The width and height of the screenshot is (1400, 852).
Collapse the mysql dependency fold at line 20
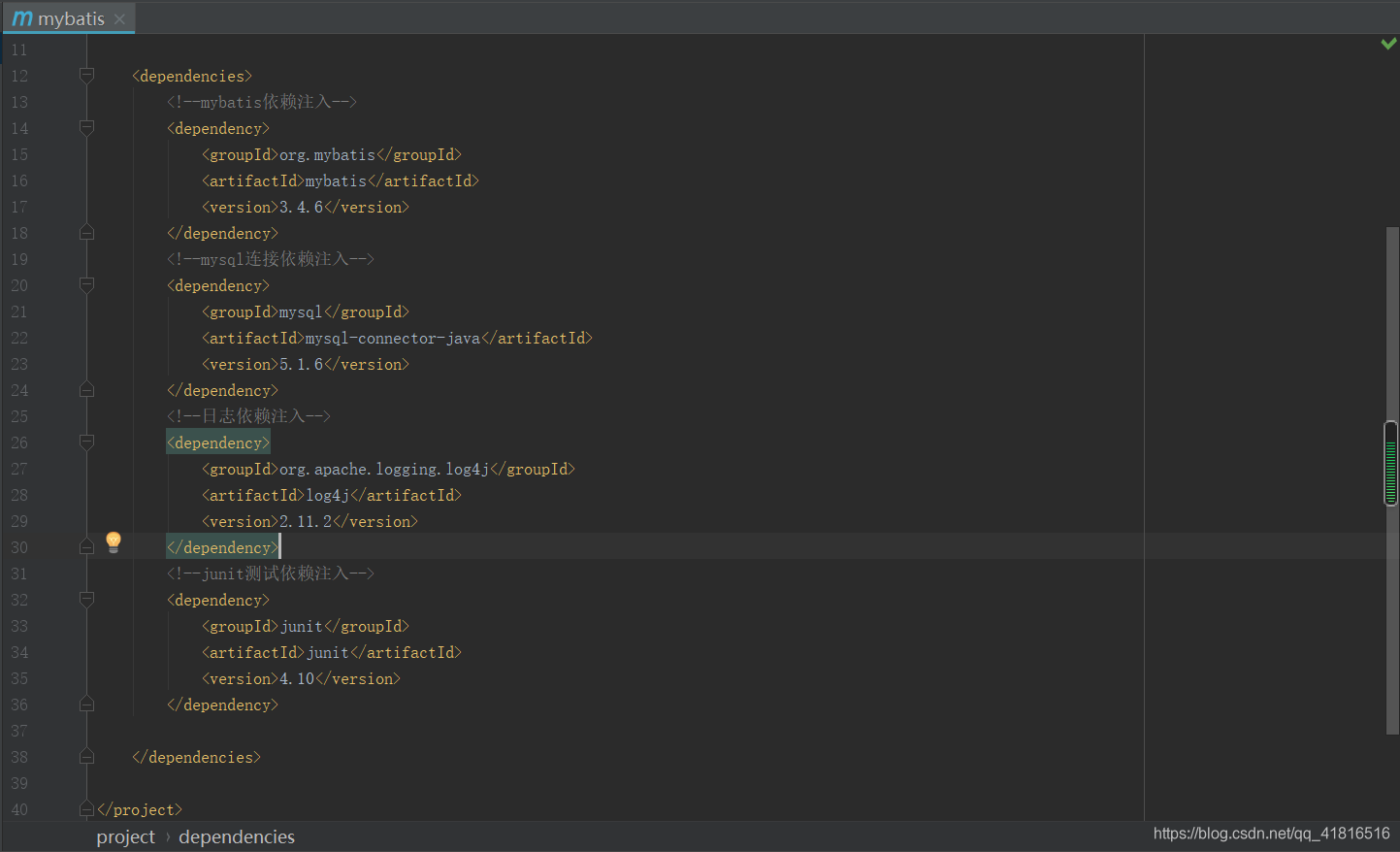(86, 285)
